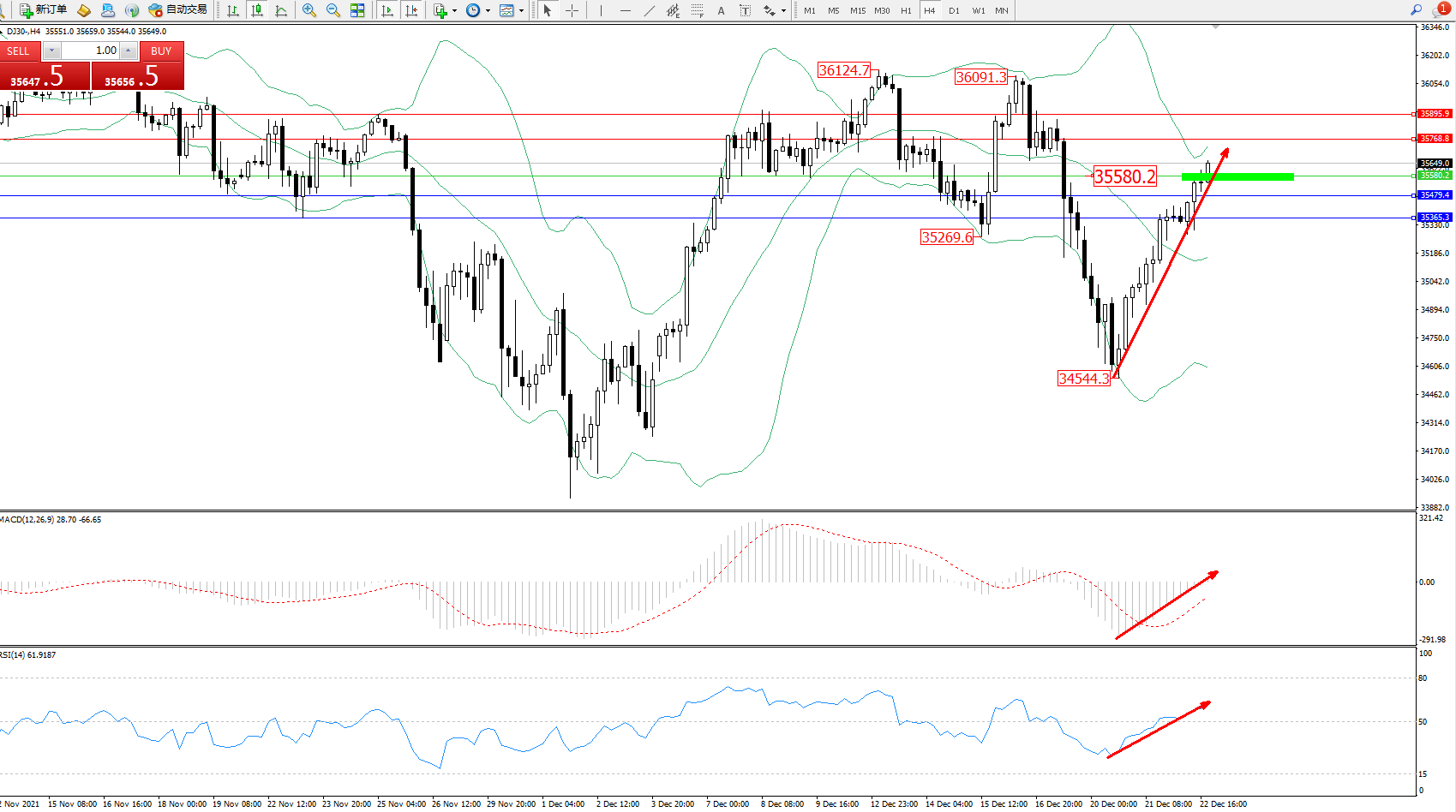Image resolution: width=1456 pixels, height=812 pixels.
Task: Toggle the chart auto scroll button
Action: 387,10
